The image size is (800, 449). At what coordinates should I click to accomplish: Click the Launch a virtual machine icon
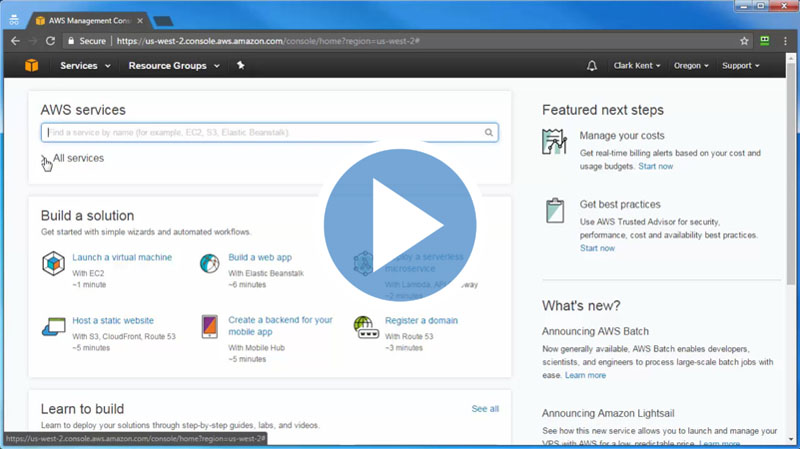pyautogui.click(x=53, y=264)
